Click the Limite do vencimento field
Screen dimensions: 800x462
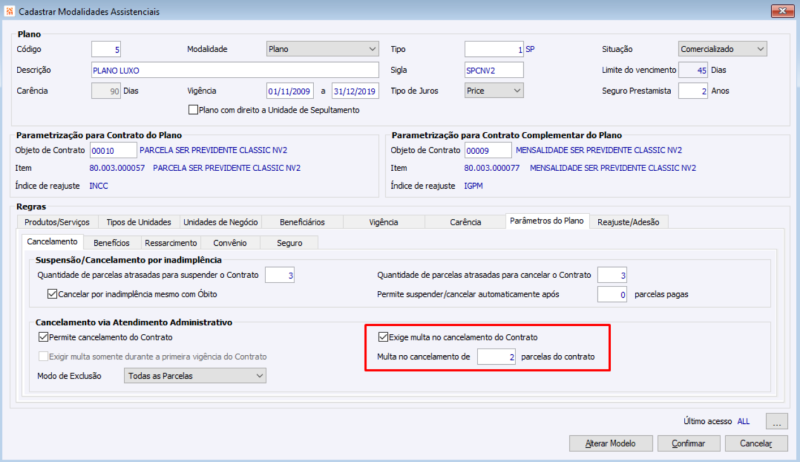(x=693, y=70)
